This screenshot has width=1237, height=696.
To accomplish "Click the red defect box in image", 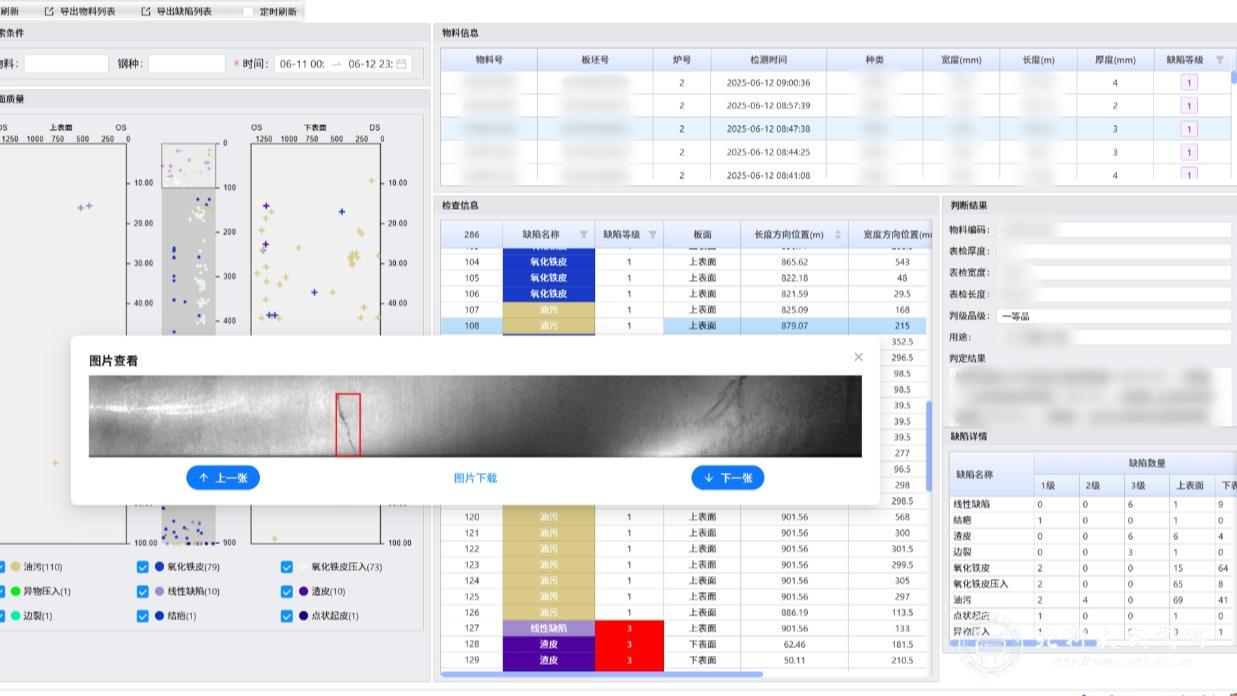I will coord(347,425).
